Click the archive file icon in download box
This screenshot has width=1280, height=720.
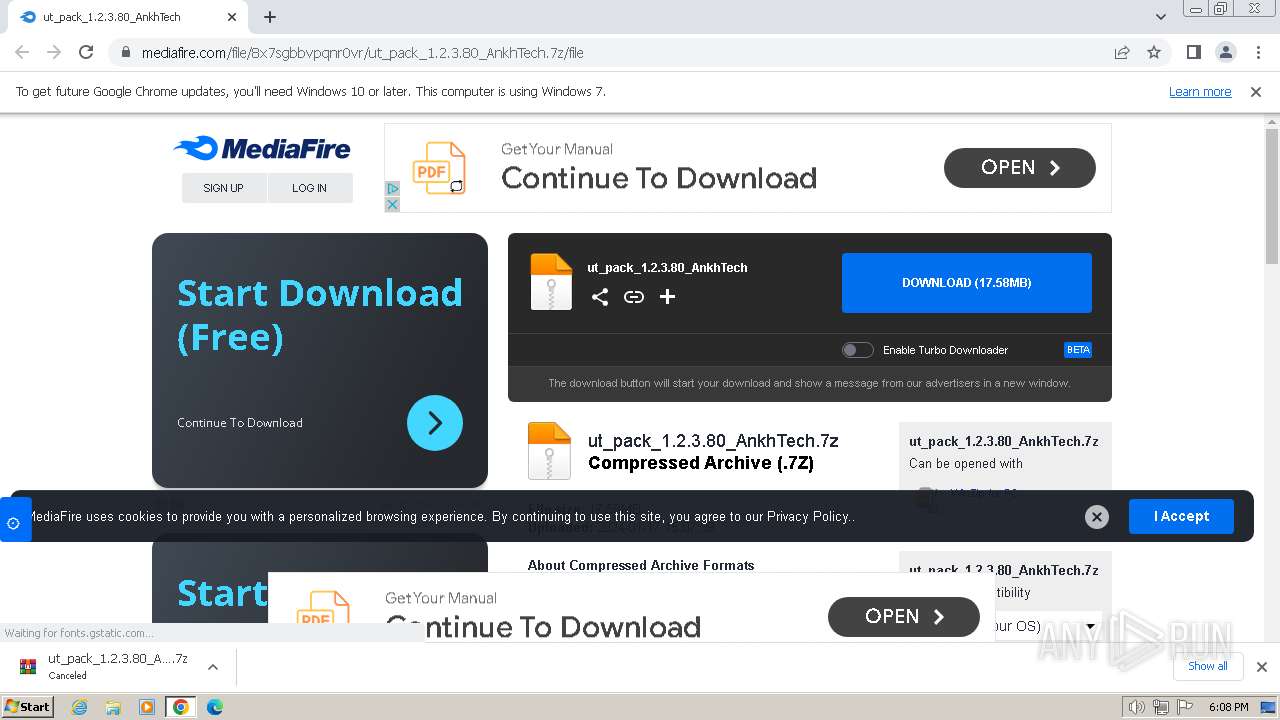click(x=551, y=282)
